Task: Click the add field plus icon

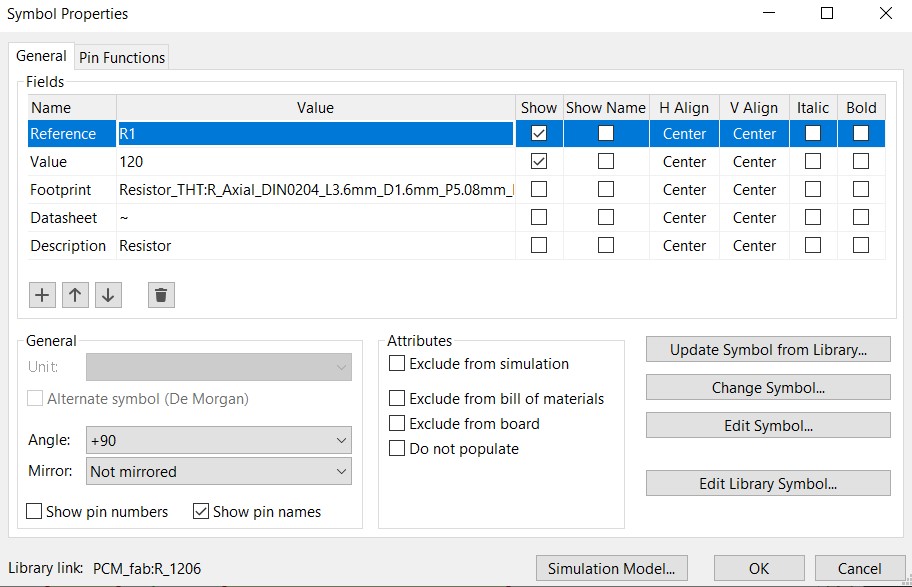Action: tap(42, 294)
